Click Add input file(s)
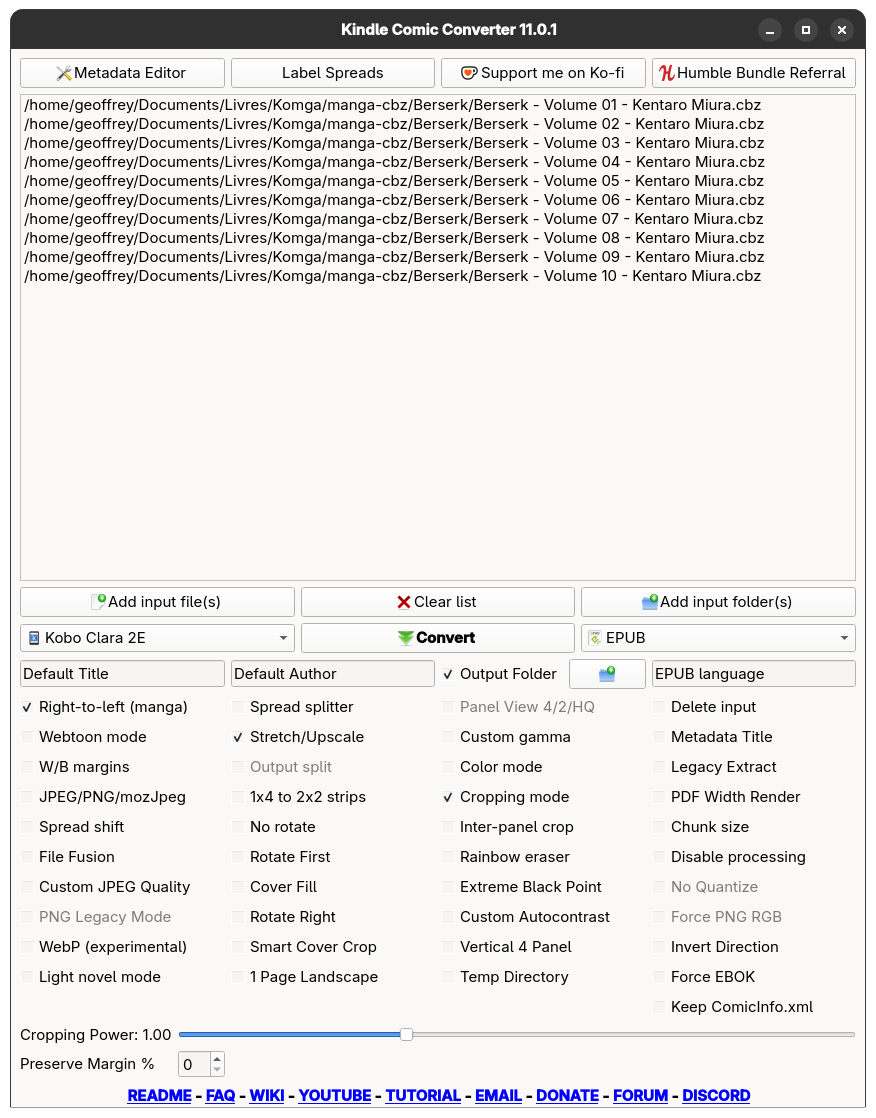This screenshot has height=1118, width=876. 158,602
